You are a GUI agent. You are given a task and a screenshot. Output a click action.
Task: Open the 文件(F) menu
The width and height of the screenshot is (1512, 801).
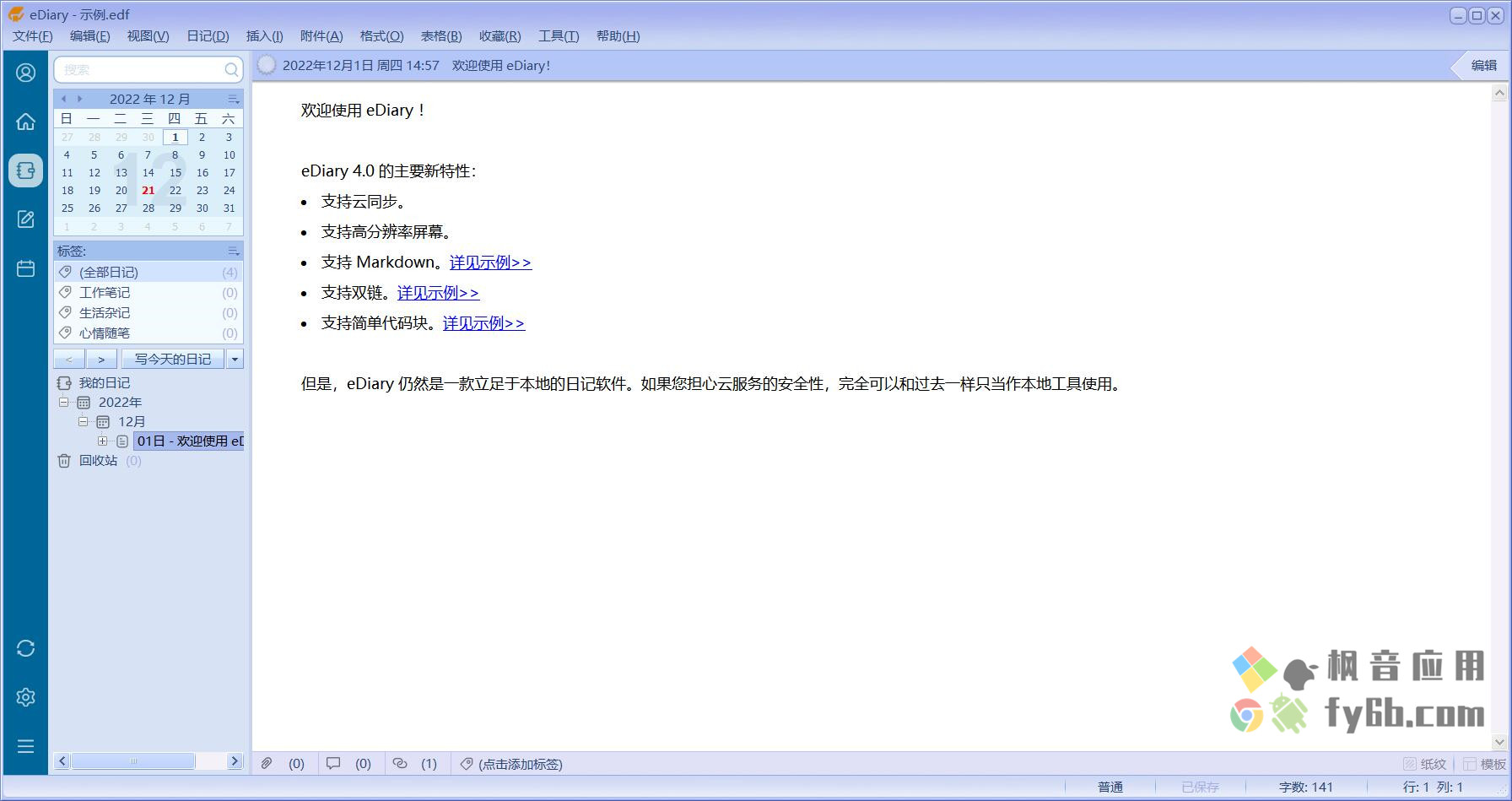[x=33, y=35]
